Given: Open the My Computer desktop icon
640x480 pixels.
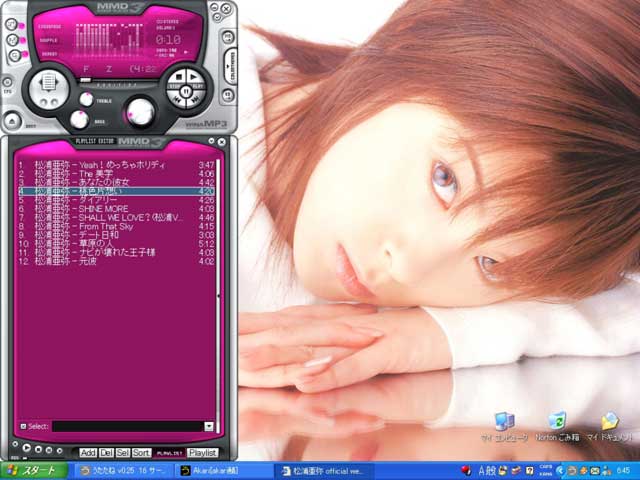Looking at the screenshot, I should tap(503, 423).
